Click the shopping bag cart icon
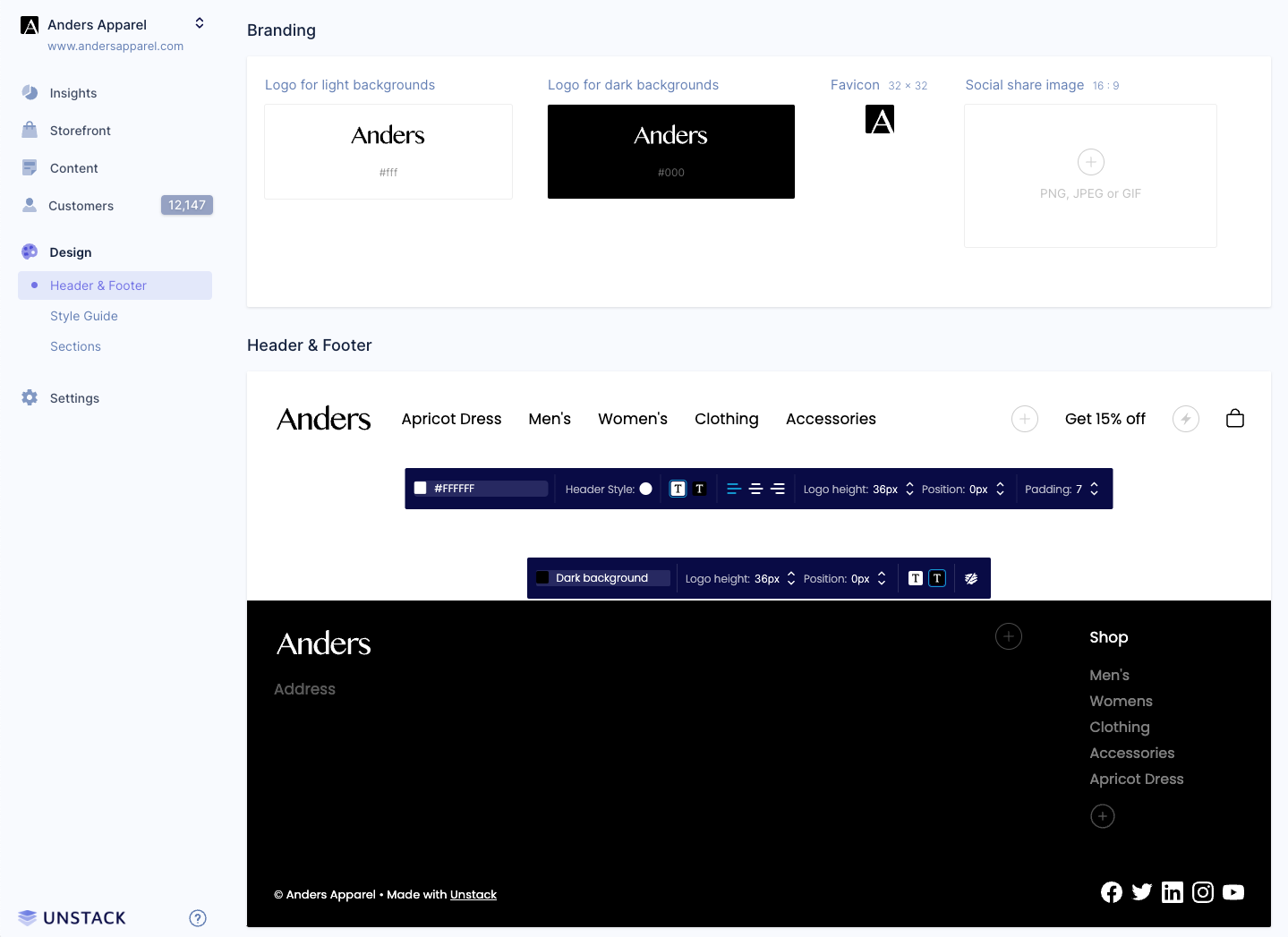This screenshot has height=937, width=1288. 1234,419
